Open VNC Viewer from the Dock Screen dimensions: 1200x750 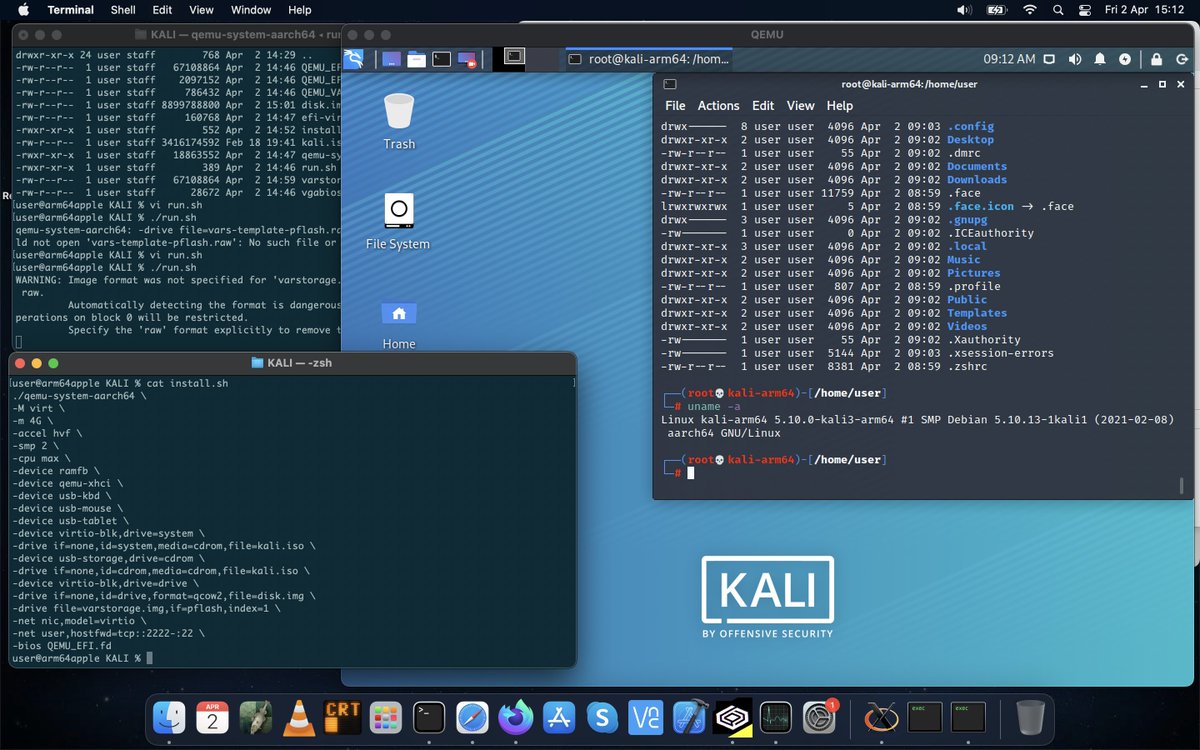645,716
